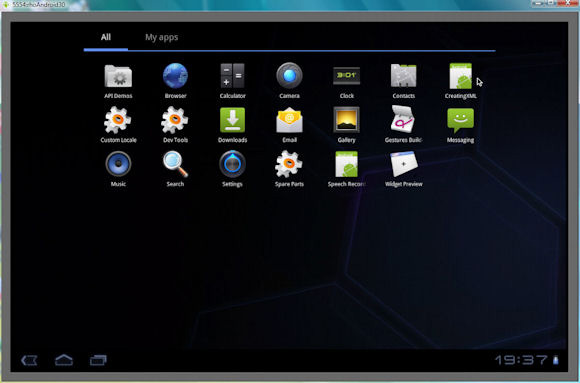The height and width of the screenshot is (383, 580).
Task: Switch to the My apps tab
Action: [161, 37]
